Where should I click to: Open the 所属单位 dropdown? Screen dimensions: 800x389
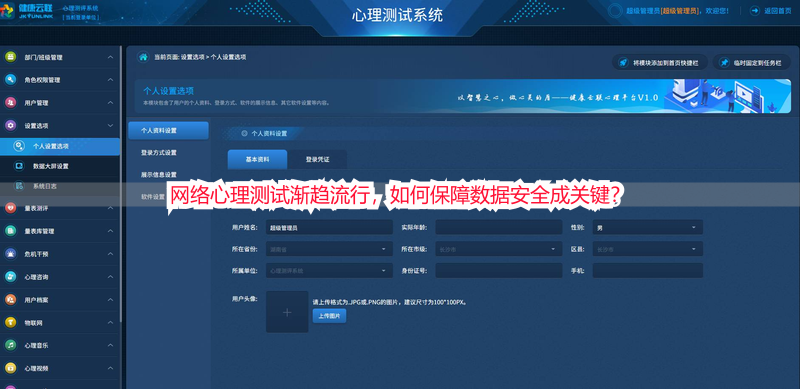tap(329, 271)
